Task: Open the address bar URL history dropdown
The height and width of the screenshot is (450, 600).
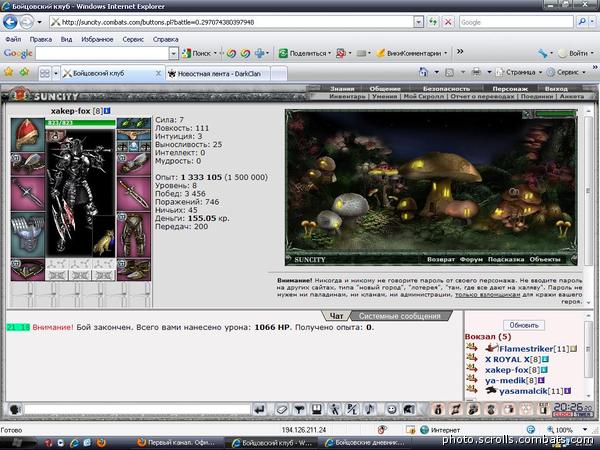Action: click(418, 22)
